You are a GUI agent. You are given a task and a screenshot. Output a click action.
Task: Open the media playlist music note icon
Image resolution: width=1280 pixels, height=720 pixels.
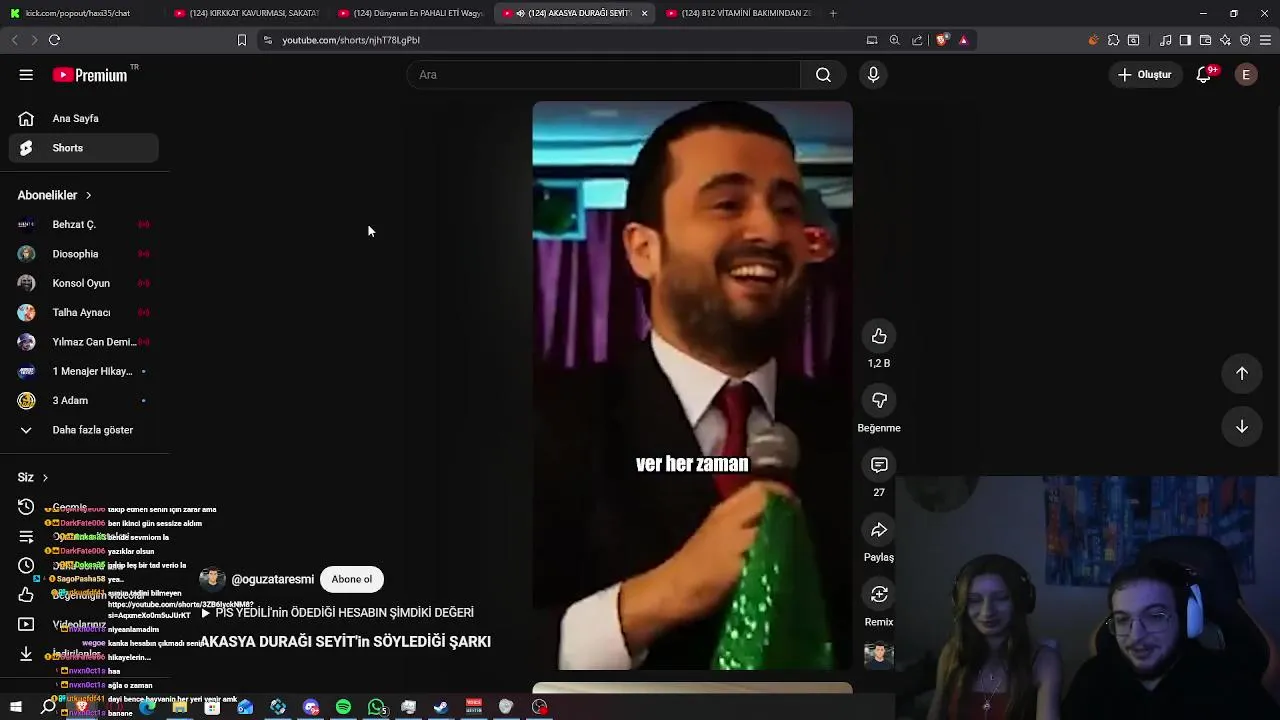(1165, 40)
